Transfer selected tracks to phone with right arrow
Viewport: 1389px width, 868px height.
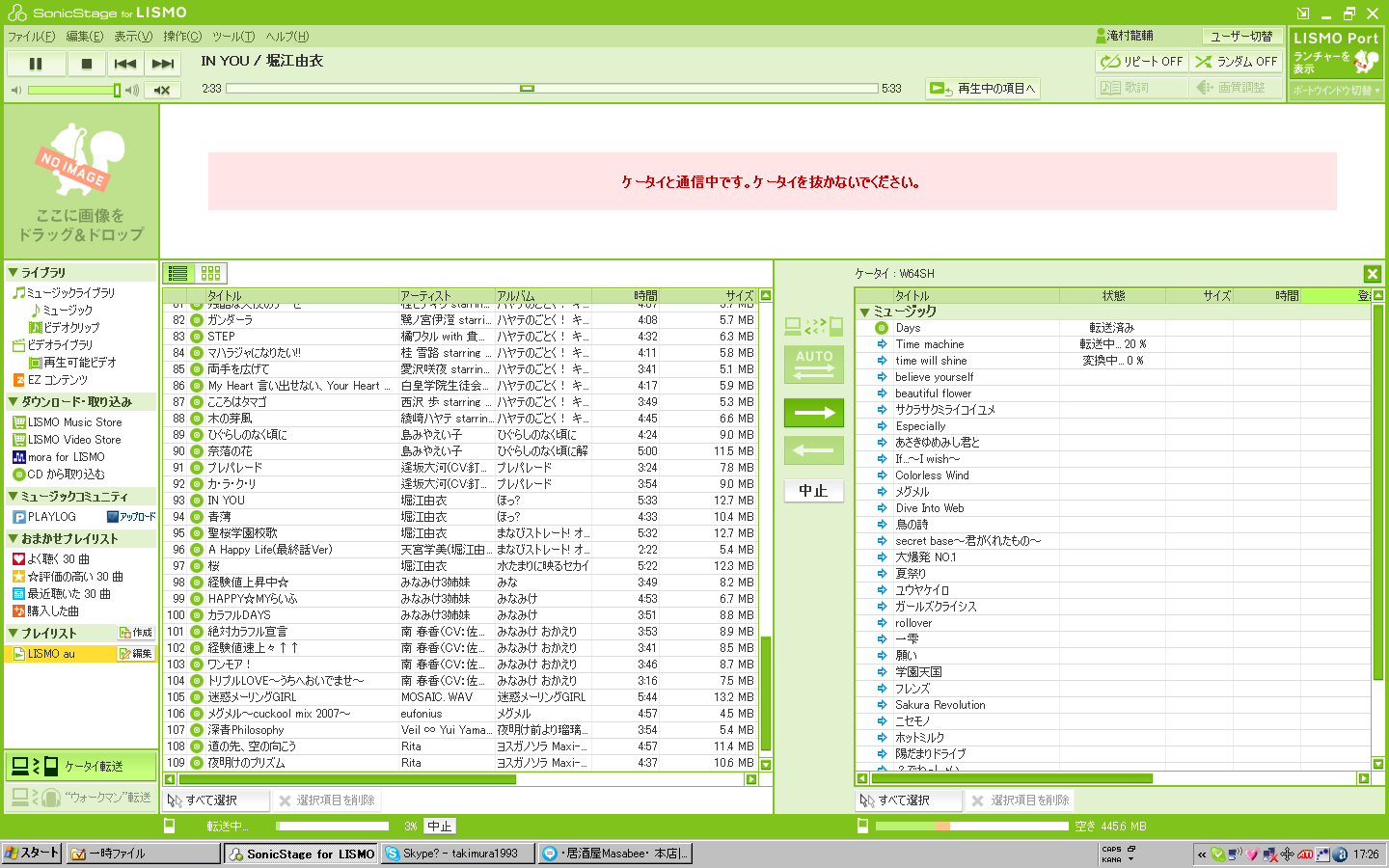(814, 413)
